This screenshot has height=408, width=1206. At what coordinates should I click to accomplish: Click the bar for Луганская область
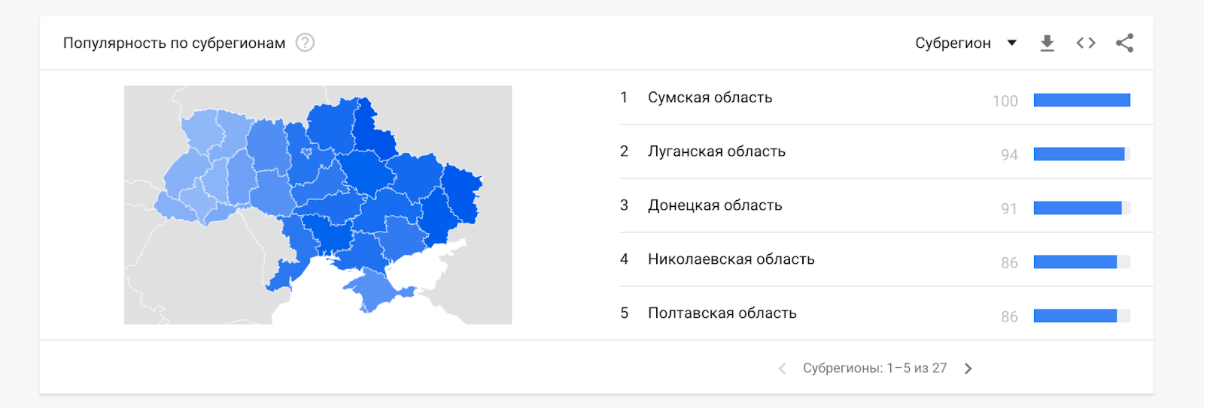(1079, 154)
